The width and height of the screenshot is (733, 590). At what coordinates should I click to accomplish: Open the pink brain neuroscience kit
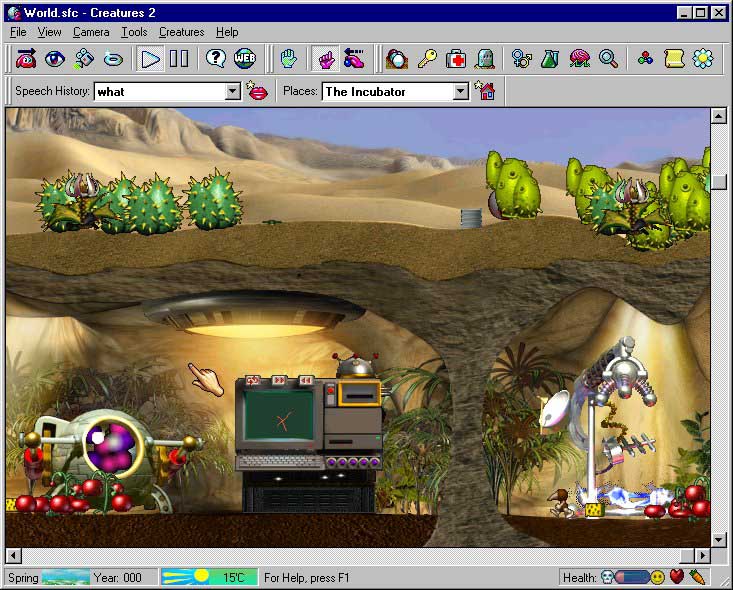tap(580, 59)
